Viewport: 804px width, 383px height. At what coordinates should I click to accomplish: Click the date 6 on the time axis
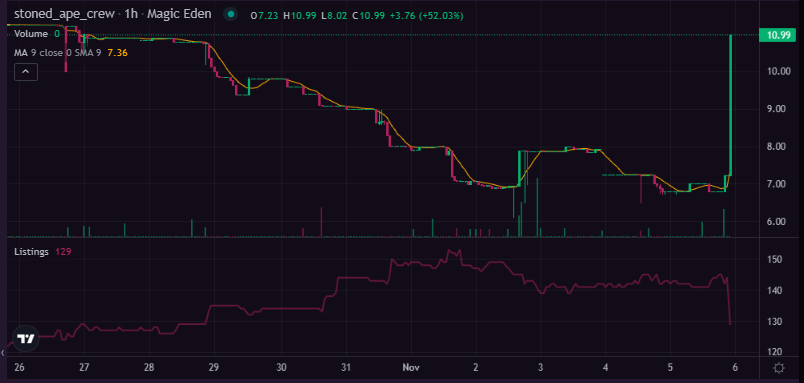(x=735, y=368)
